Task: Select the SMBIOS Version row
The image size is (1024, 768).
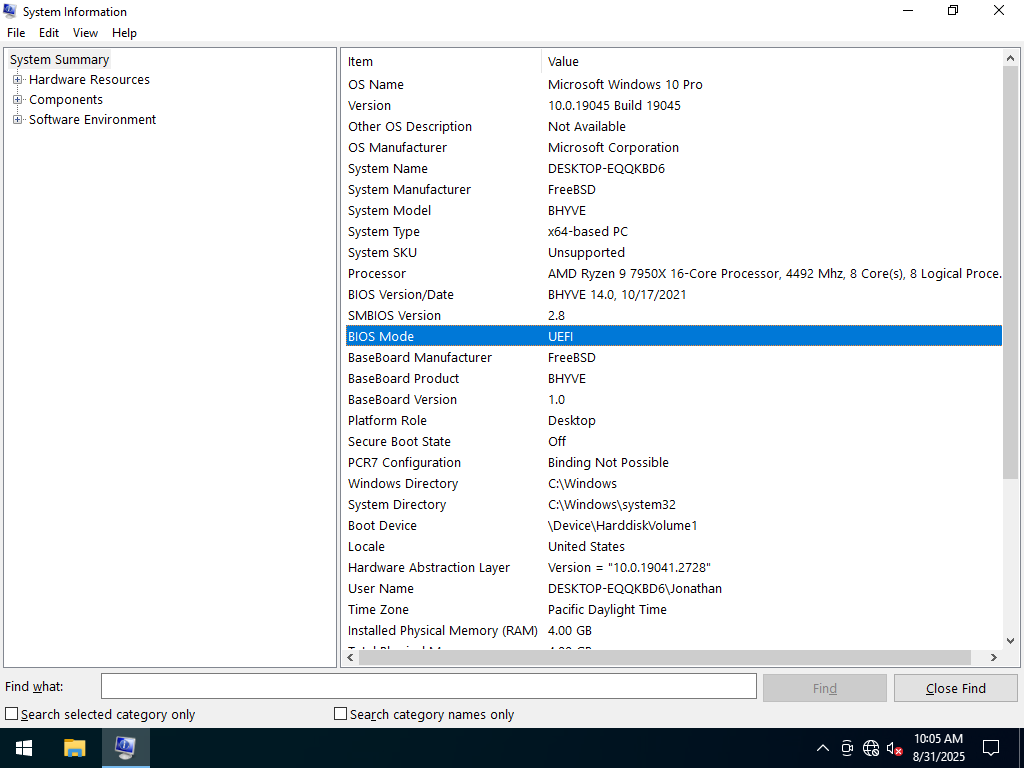Action: (673, 315)
